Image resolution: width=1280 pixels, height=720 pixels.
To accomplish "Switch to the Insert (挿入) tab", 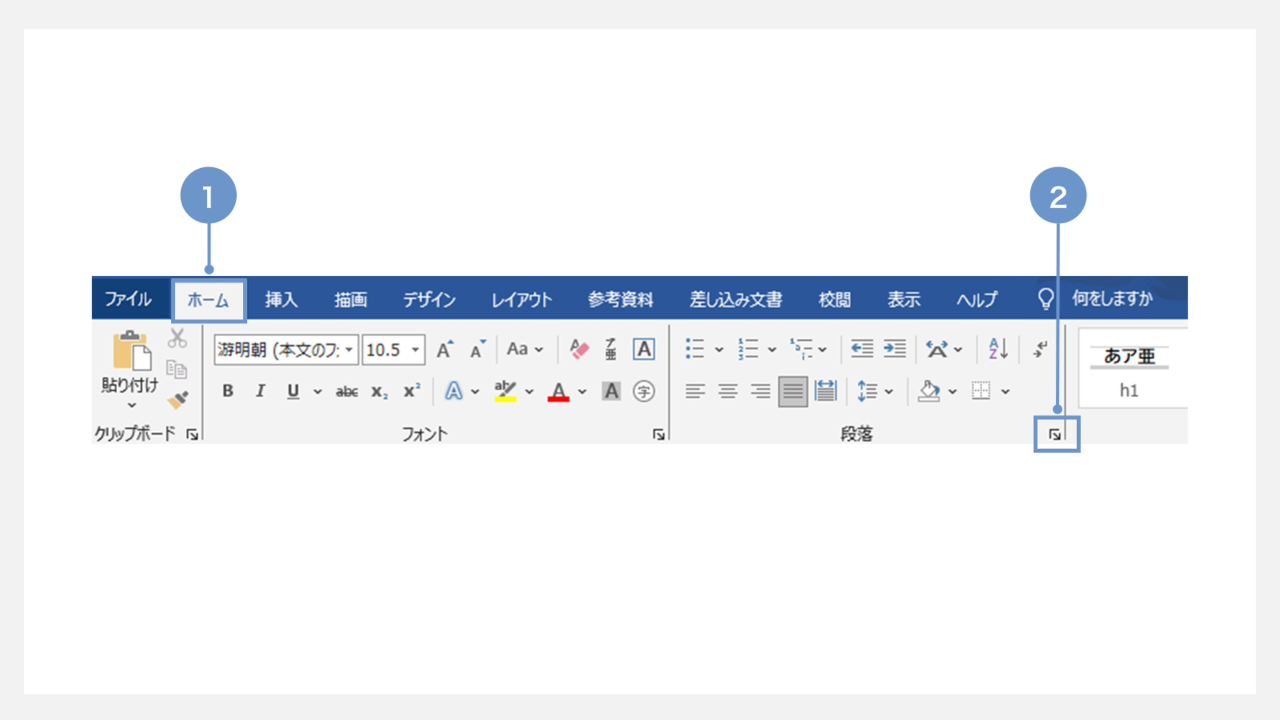I will [x=281, y=299].
